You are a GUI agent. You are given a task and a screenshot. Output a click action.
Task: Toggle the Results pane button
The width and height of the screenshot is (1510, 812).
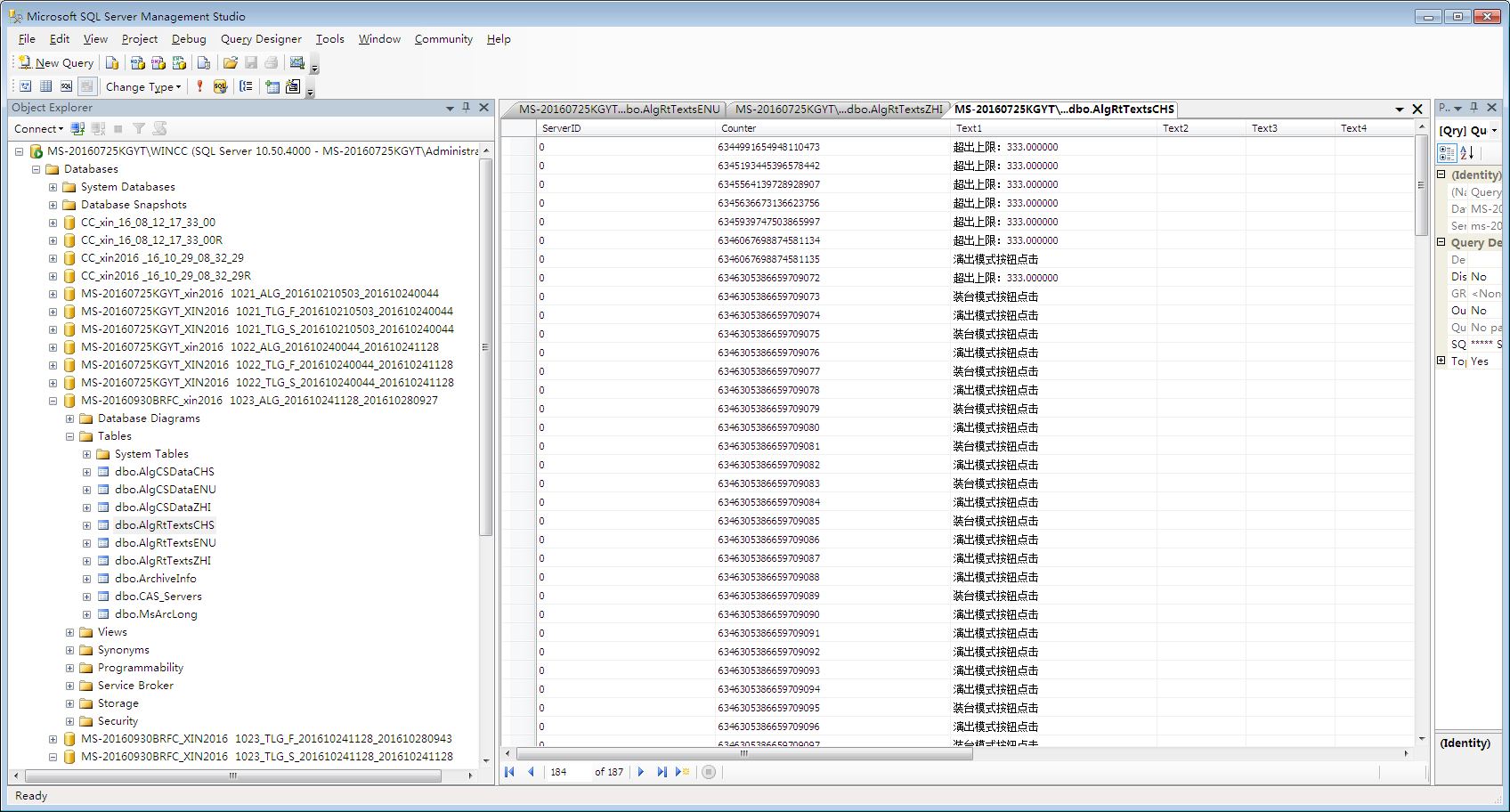point(86,86)
